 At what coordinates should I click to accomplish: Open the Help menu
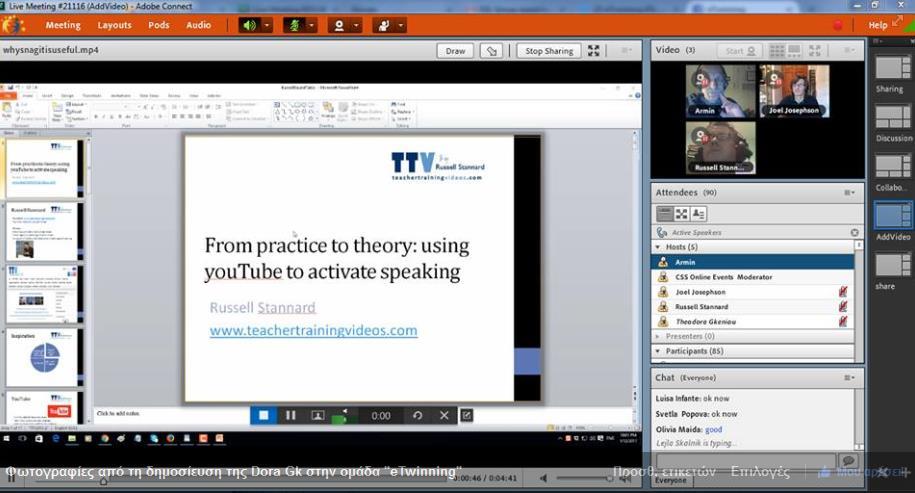(x=878, y=25)
